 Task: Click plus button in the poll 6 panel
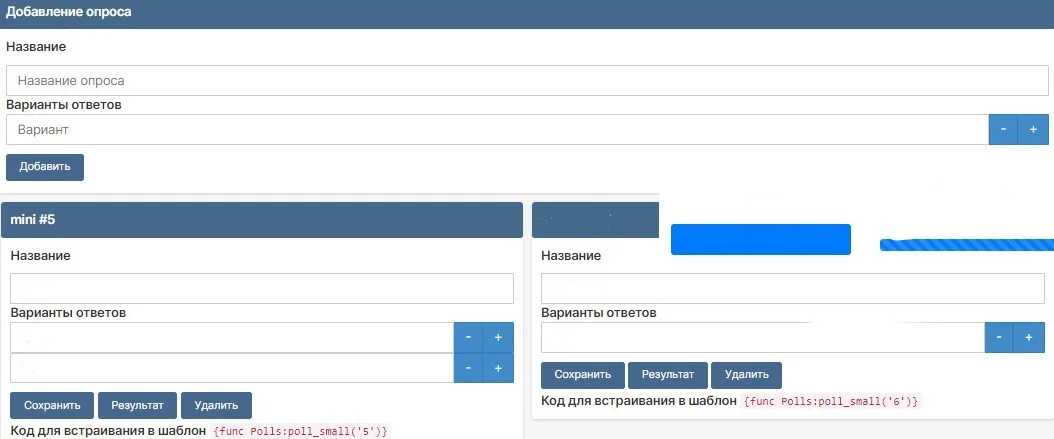1028,338
